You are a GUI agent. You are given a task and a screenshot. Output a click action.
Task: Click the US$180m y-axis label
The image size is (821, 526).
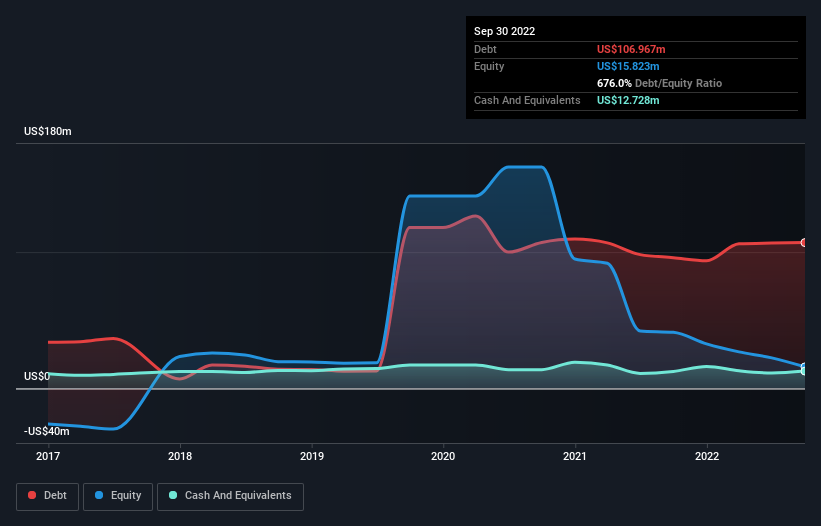(x=48, y=131)
